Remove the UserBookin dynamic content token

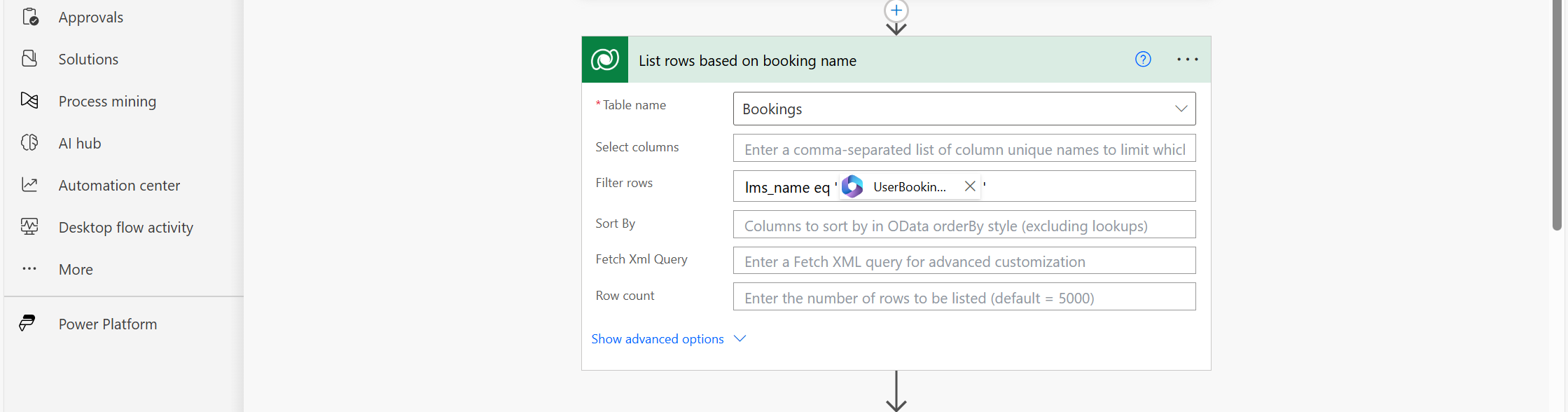[x=970, y=186]
